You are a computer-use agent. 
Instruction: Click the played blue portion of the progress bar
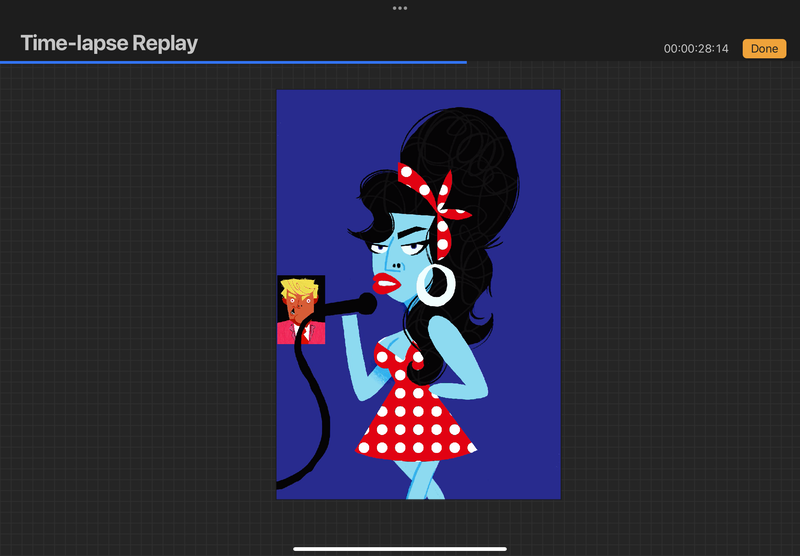(230, 62)
